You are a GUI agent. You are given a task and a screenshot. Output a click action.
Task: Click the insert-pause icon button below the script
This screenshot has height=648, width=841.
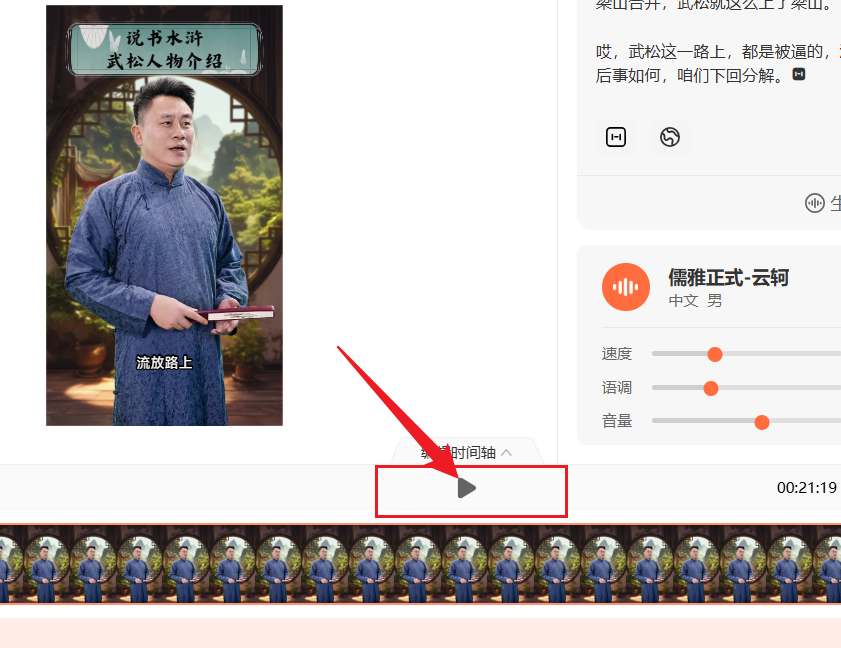616,137
